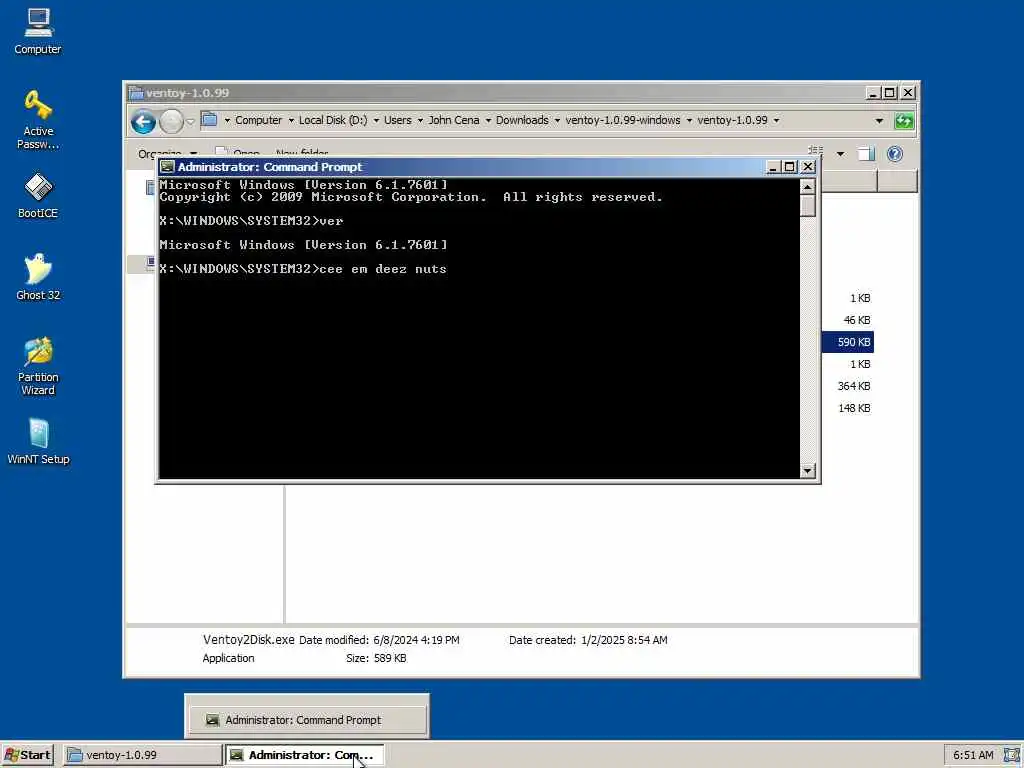Launch the Ghost 32 desktop shortcut

click(38, 278)
